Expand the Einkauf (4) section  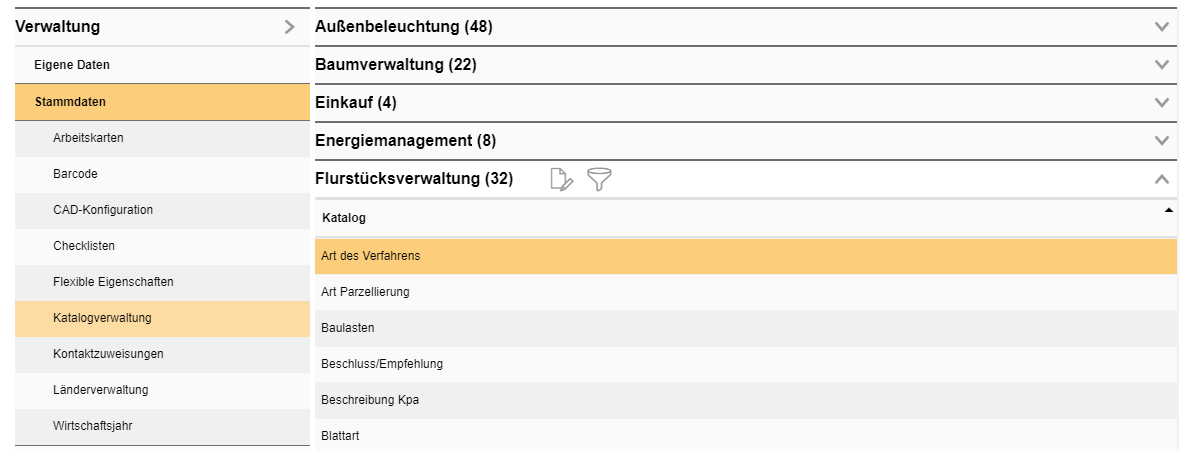click(1161, 103)
